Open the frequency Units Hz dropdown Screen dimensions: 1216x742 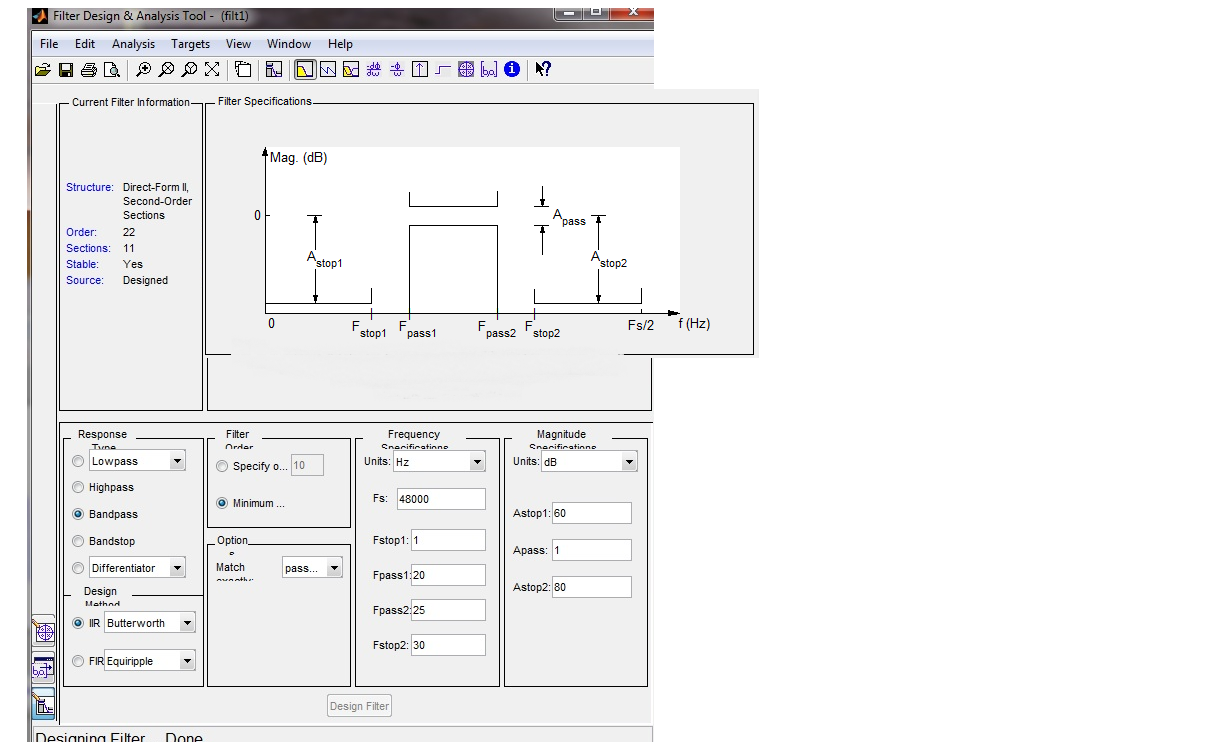(477, 462)
